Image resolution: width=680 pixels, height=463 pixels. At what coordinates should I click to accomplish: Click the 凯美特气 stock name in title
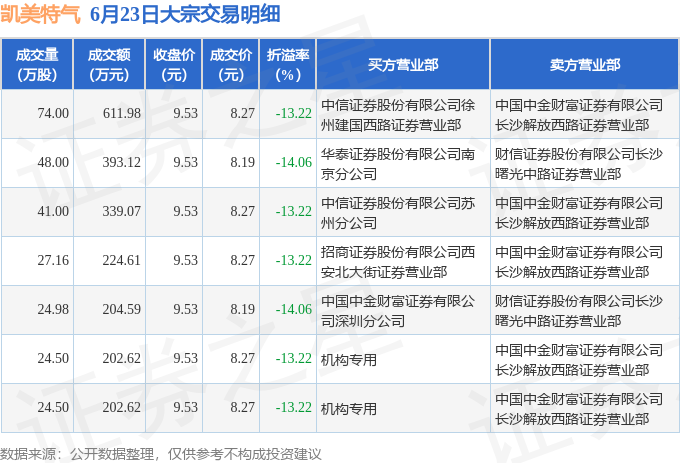tap(40, 14)
